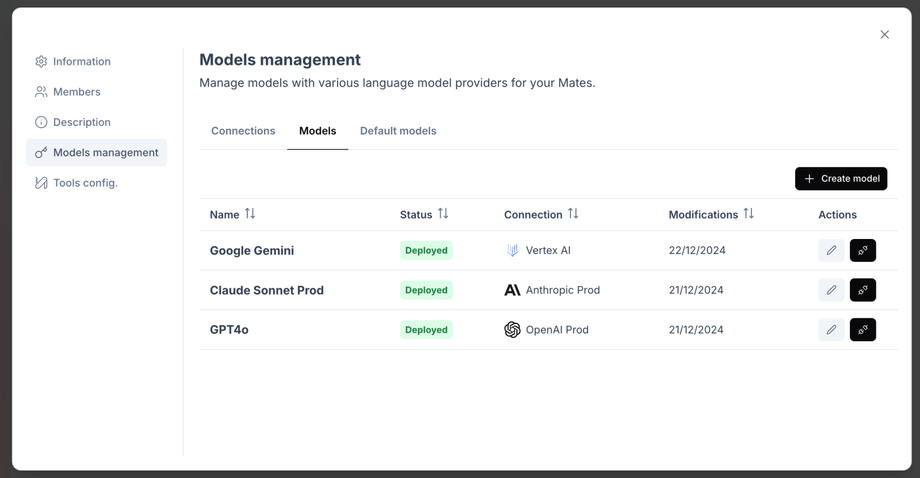Close the models management dialog
Viewport: 920px width, 478px height.
tap(884, 35)
